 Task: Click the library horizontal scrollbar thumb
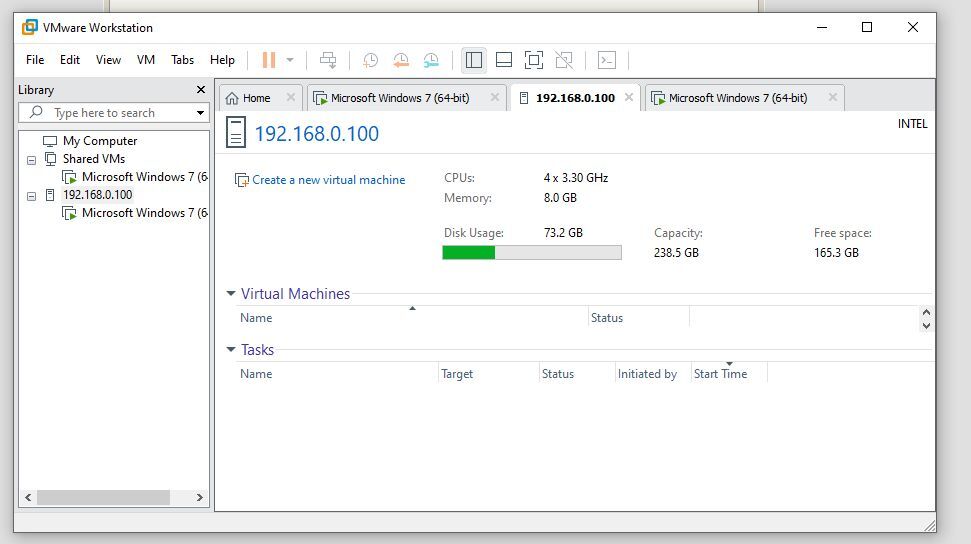coord(103,498)
